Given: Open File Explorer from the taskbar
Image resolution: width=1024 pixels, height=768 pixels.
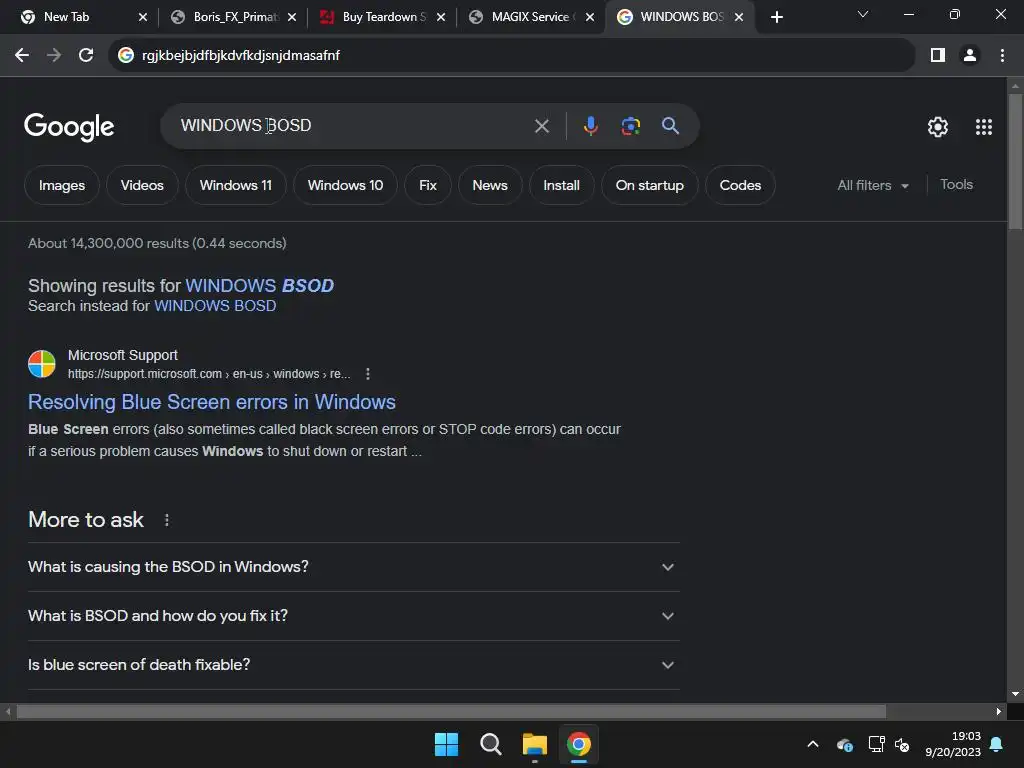Looking at the screenshot, I should point(534,744).
